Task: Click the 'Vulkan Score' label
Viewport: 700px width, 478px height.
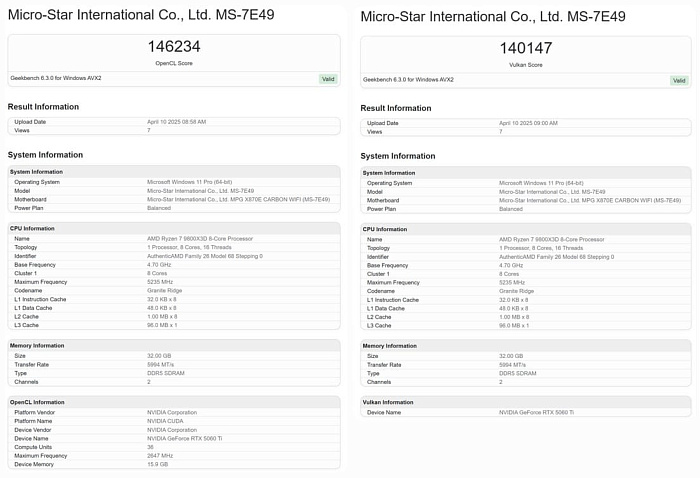Action: click(x=526, y=65)
